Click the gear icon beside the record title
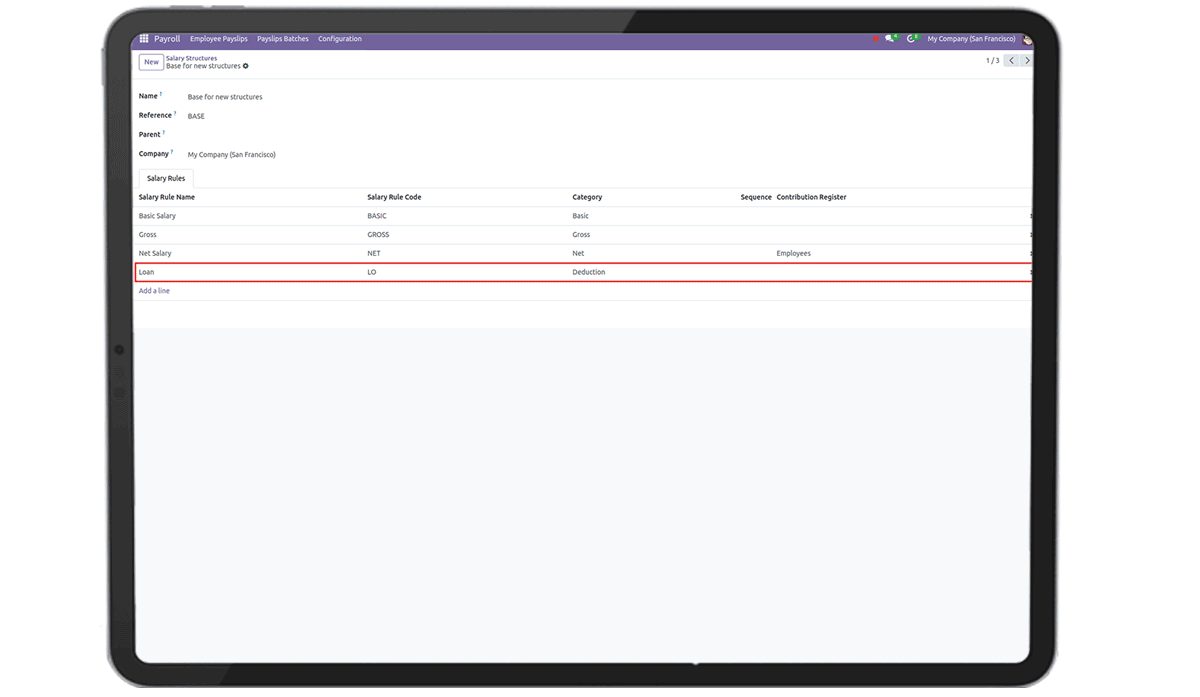 246,66
